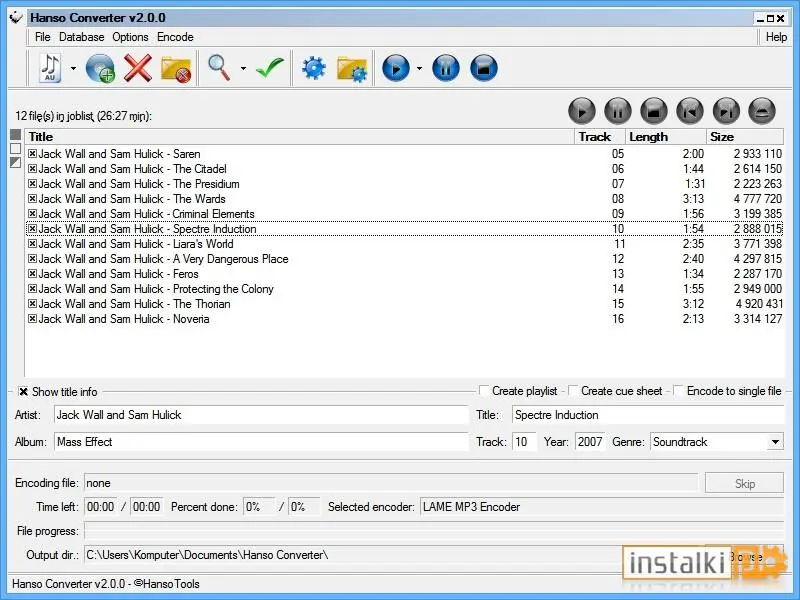Click the LAME MP3 Encoder field
The width and height of the screenshot is (800, 600).
602,507
